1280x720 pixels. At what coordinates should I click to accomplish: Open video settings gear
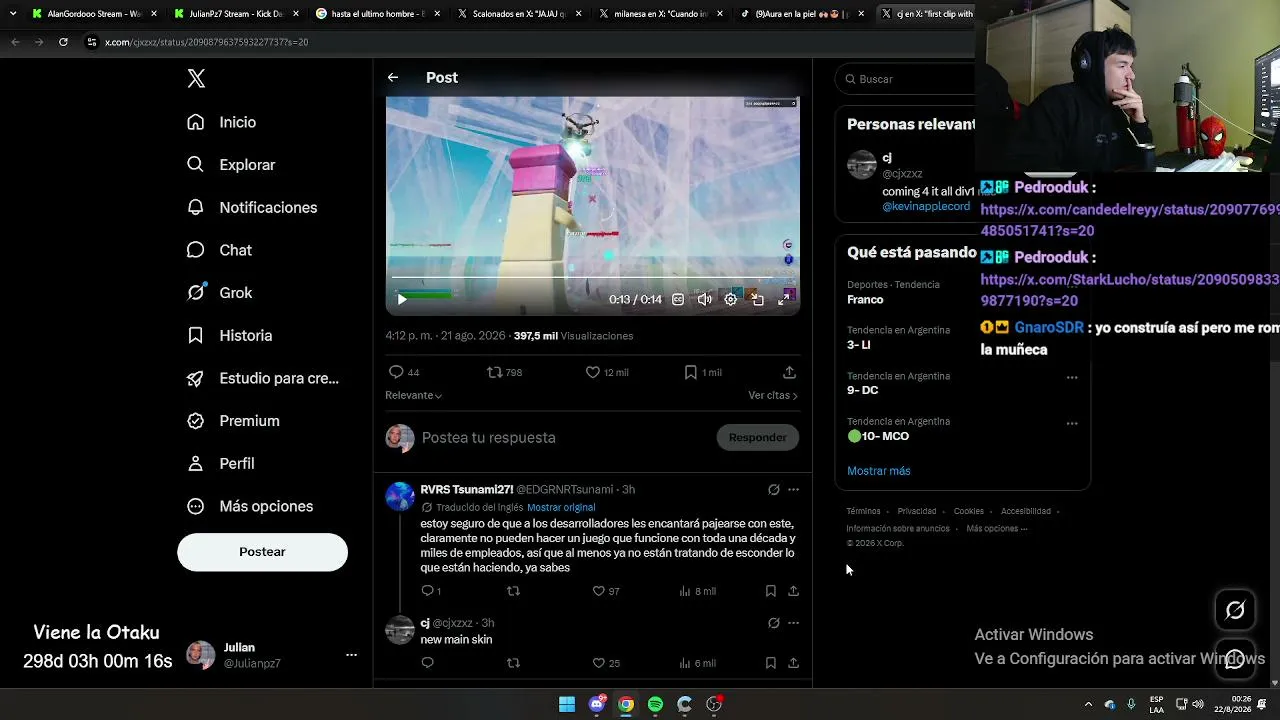[x=731, y=299]
